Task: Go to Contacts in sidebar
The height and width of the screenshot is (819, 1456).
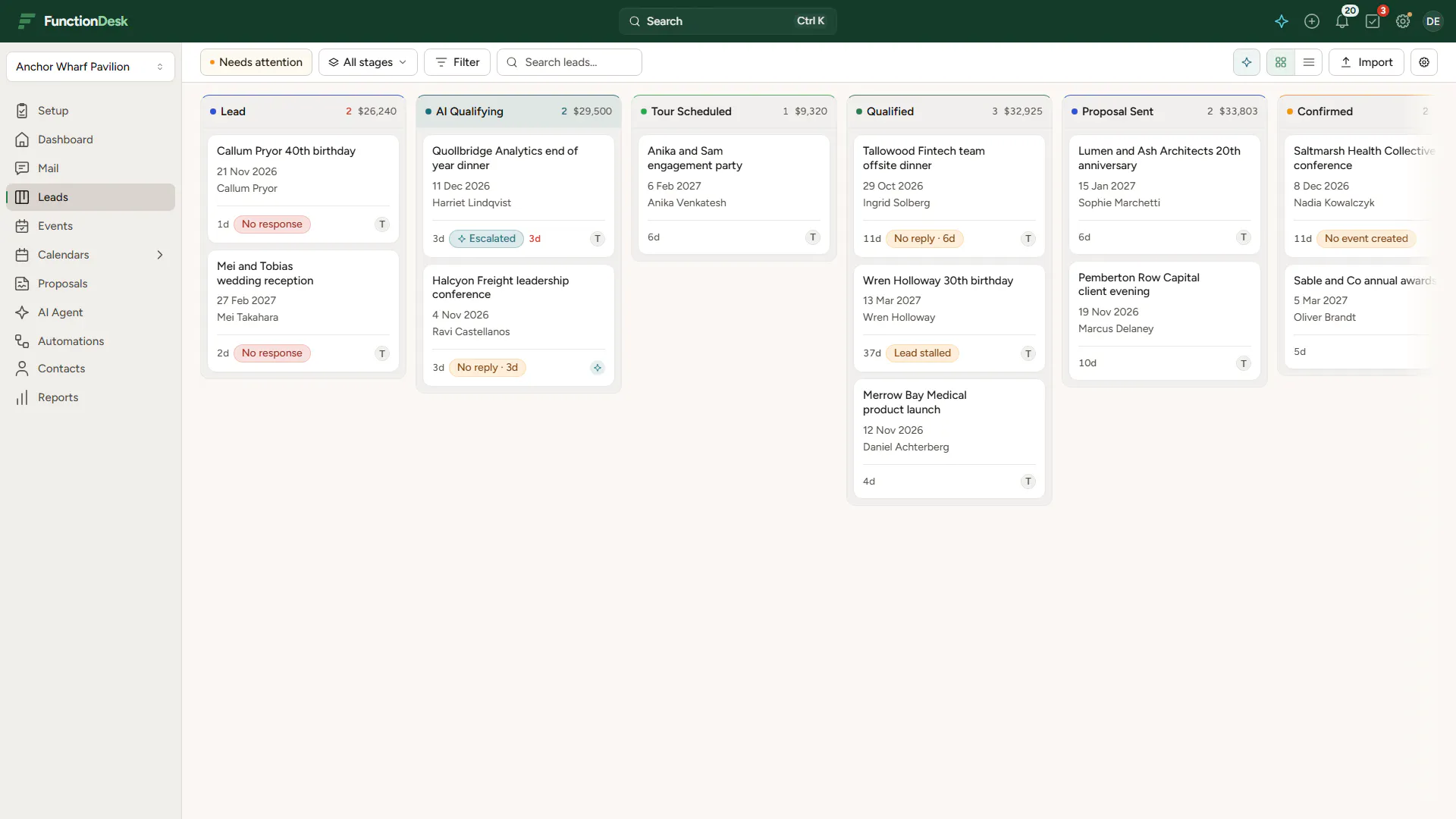Action: [90, 369]
